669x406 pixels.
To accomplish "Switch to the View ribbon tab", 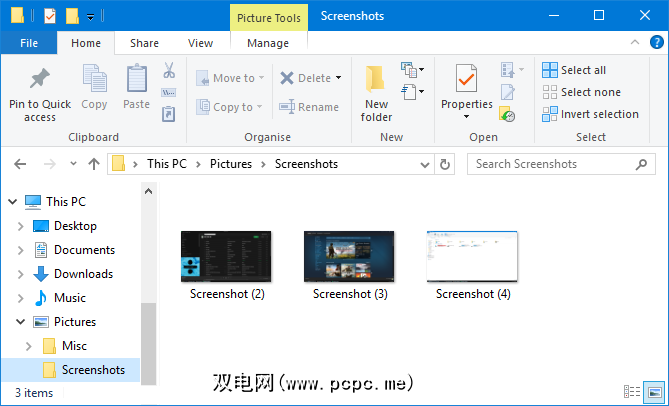I will point(200,43).
